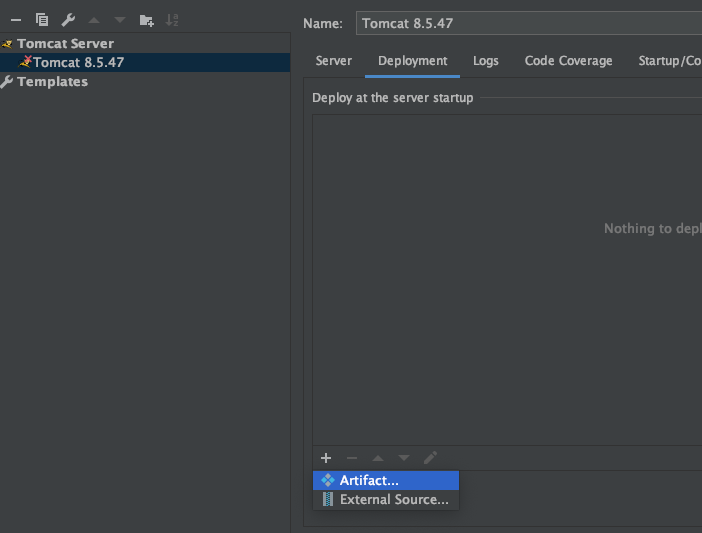Image resolution: width=702 pixels, height=533 pixels.
Task: Move deployment item down arrow
Action: [404, 458]
